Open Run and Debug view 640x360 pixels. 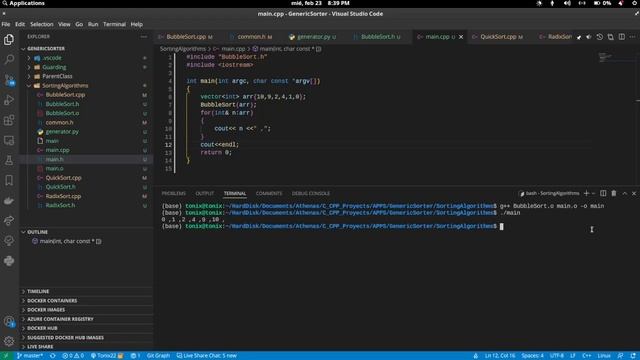(9, 100)
